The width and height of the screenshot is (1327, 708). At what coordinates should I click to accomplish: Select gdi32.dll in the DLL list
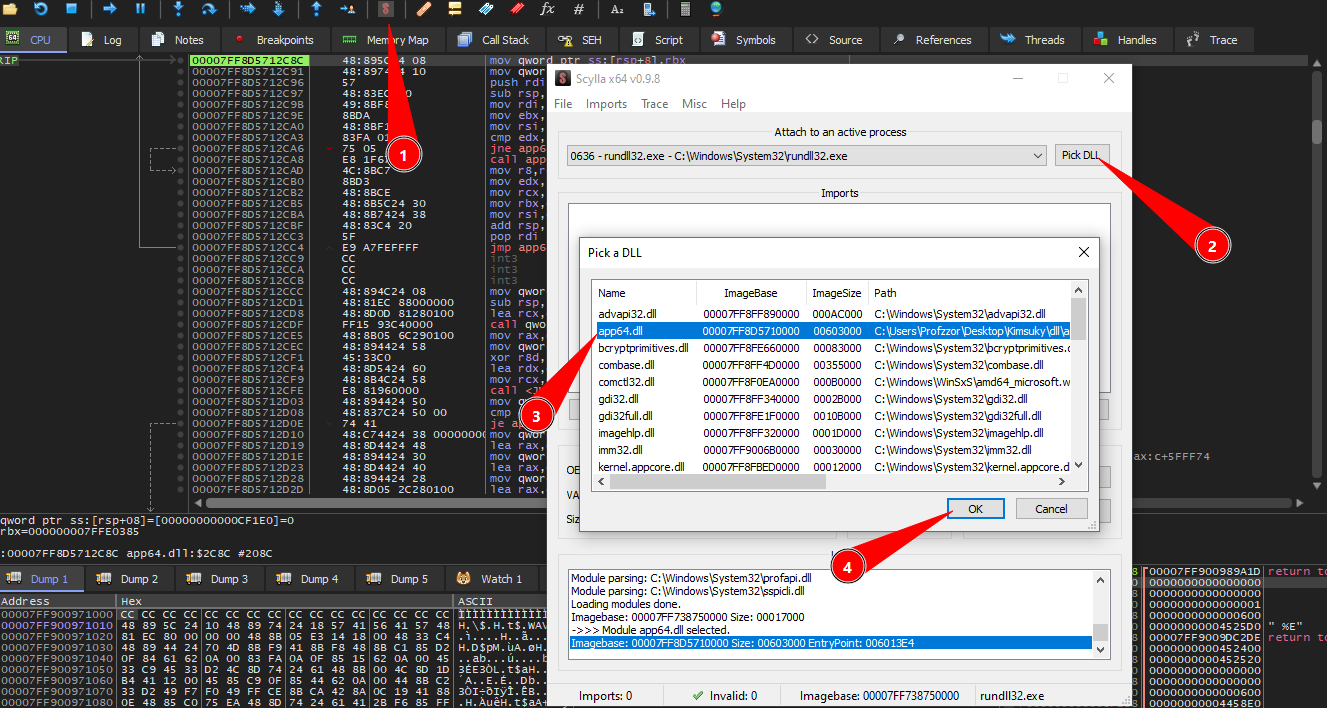pyautogui.click(x=619, y=399)
